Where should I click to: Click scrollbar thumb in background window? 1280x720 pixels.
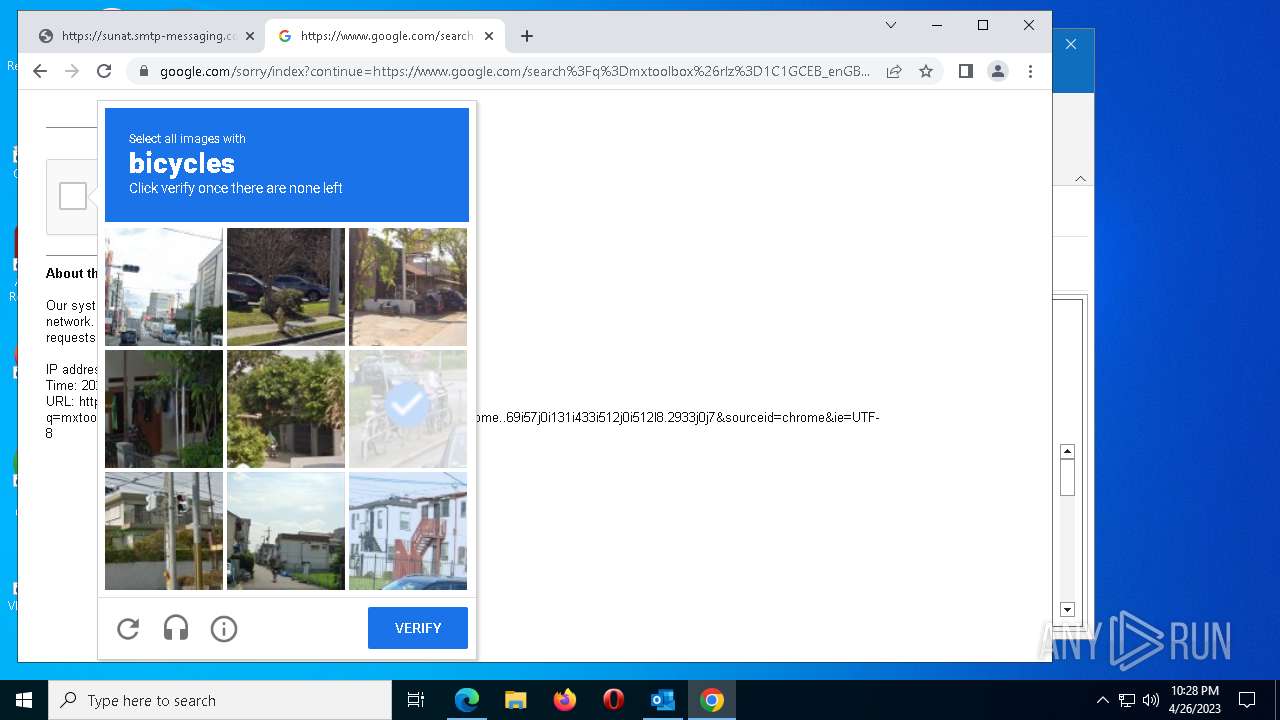point(1067,478)
